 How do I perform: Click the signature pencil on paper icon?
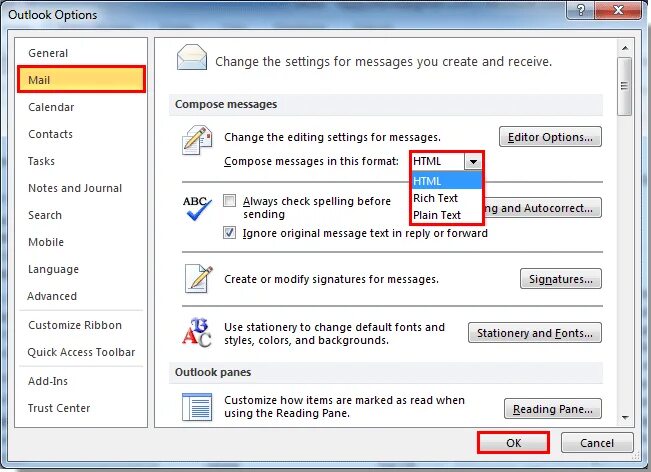point(199,278)
